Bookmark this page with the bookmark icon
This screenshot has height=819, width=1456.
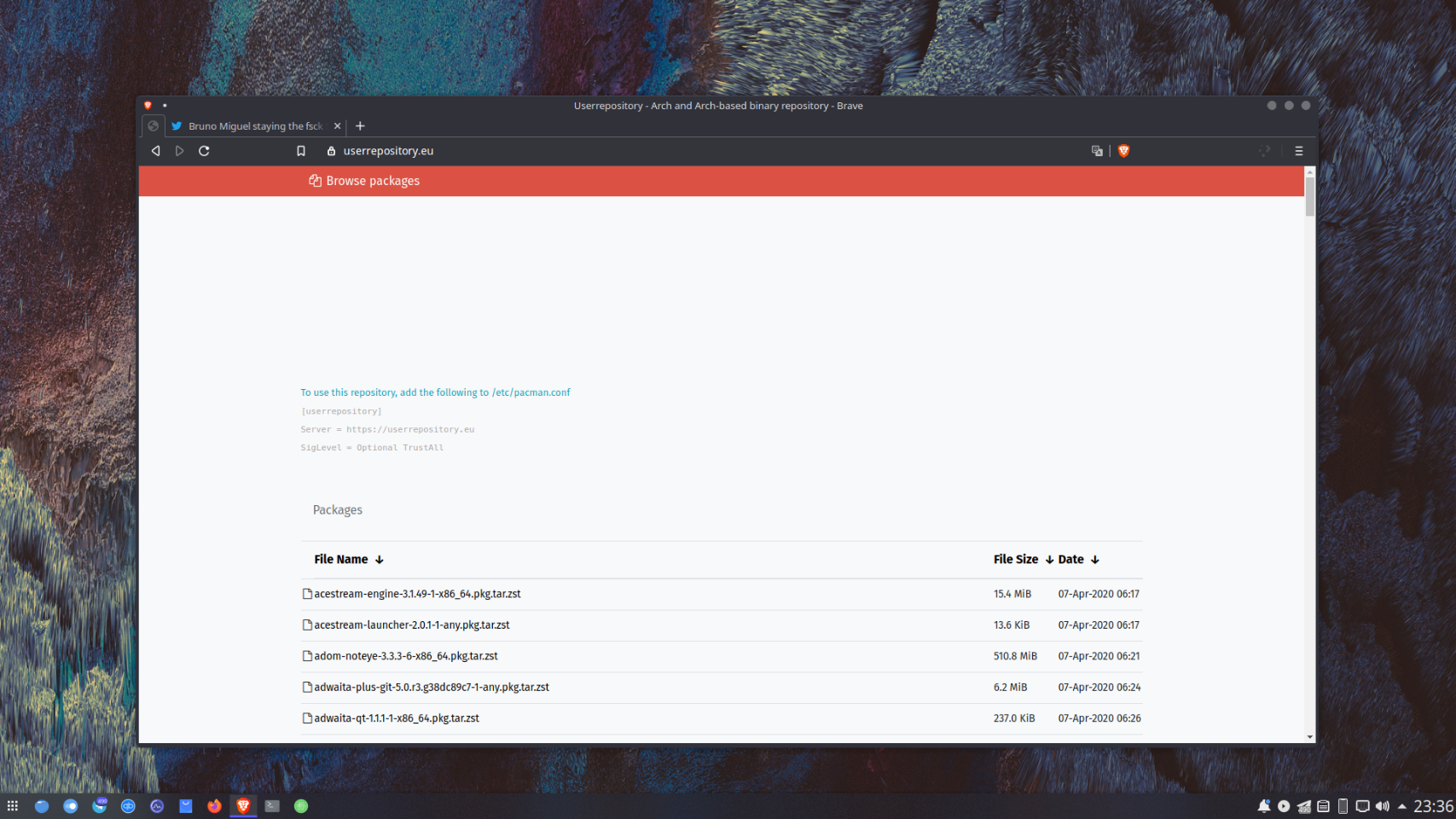click(x=301, y=151)
